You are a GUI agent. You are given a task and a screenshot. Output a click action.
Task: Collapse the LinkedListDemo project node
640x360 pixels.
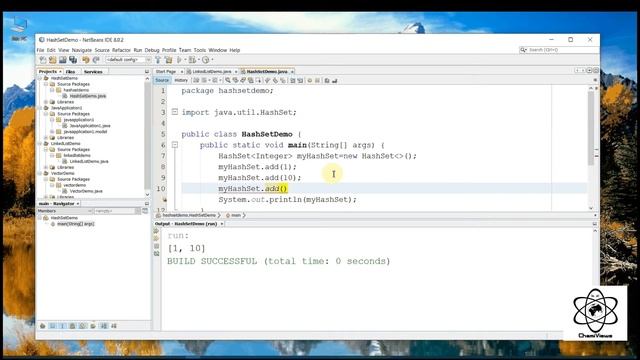point(40,144)
